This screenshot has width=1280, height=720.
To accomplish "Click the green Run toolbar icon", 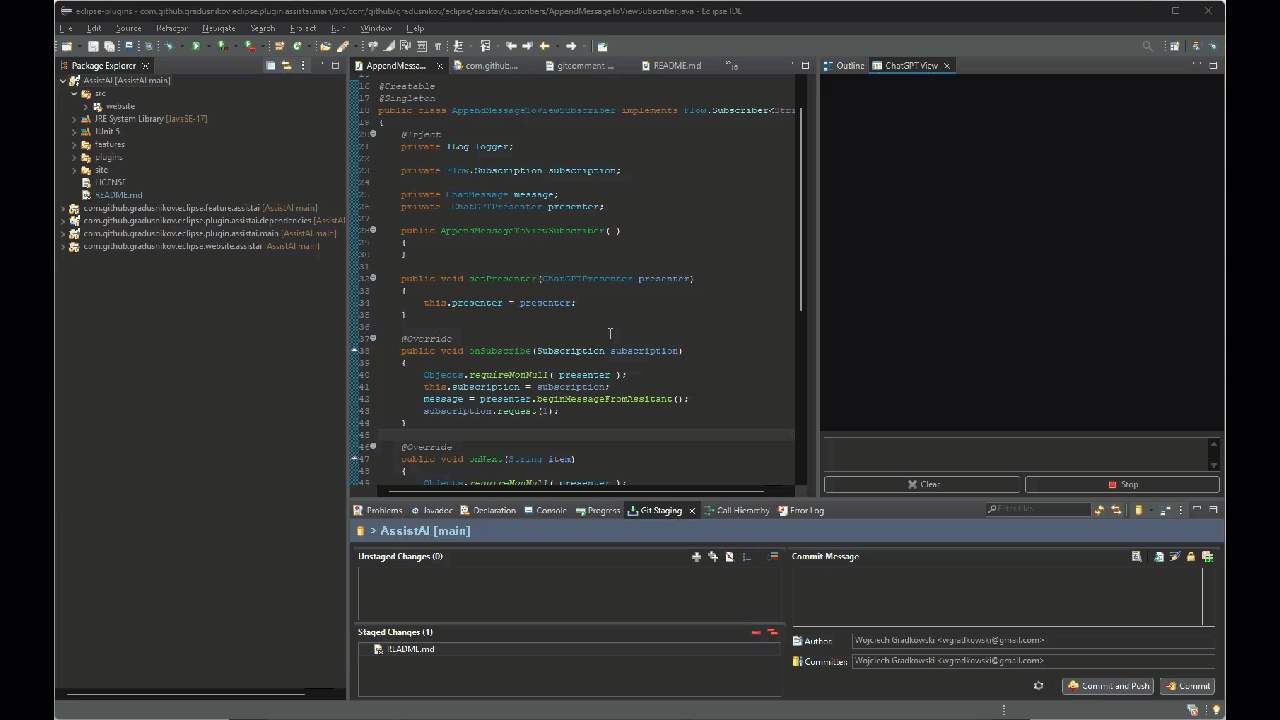I will [x=196, y=46].
